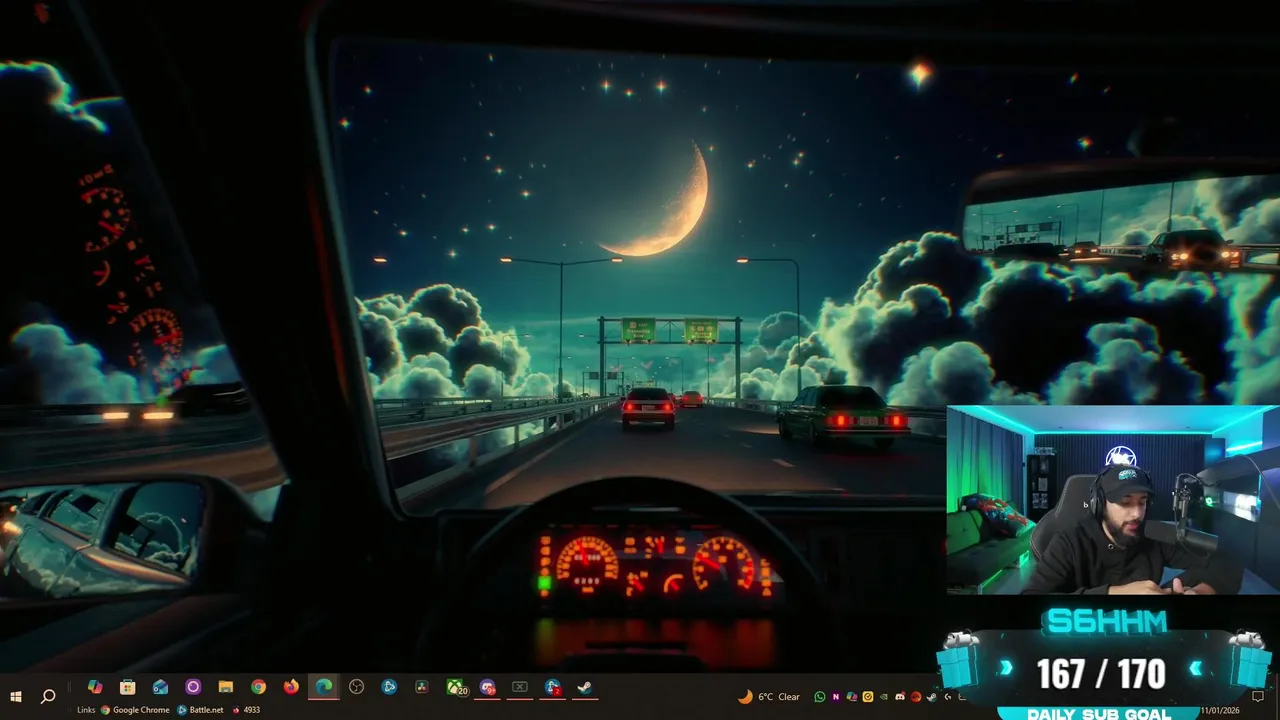Open the notification center icon
Viewport: 1280px width, 720px height.
pos(1257,696)
